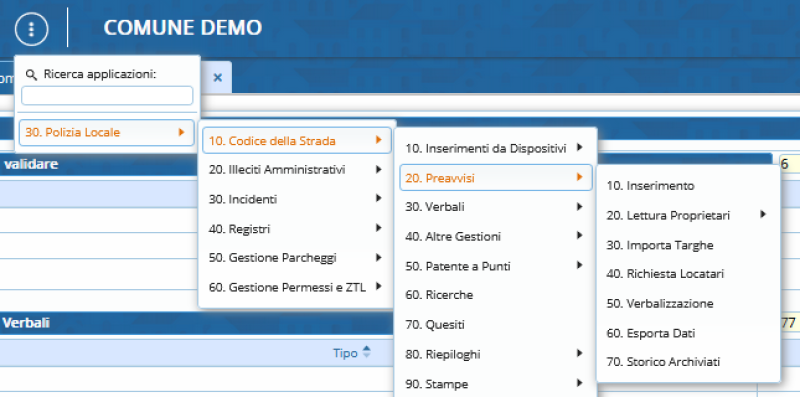Expand 10. Inserimenti da Dispositivi submenu
Screen dimensions: 800x397
(x=495, y=148)
